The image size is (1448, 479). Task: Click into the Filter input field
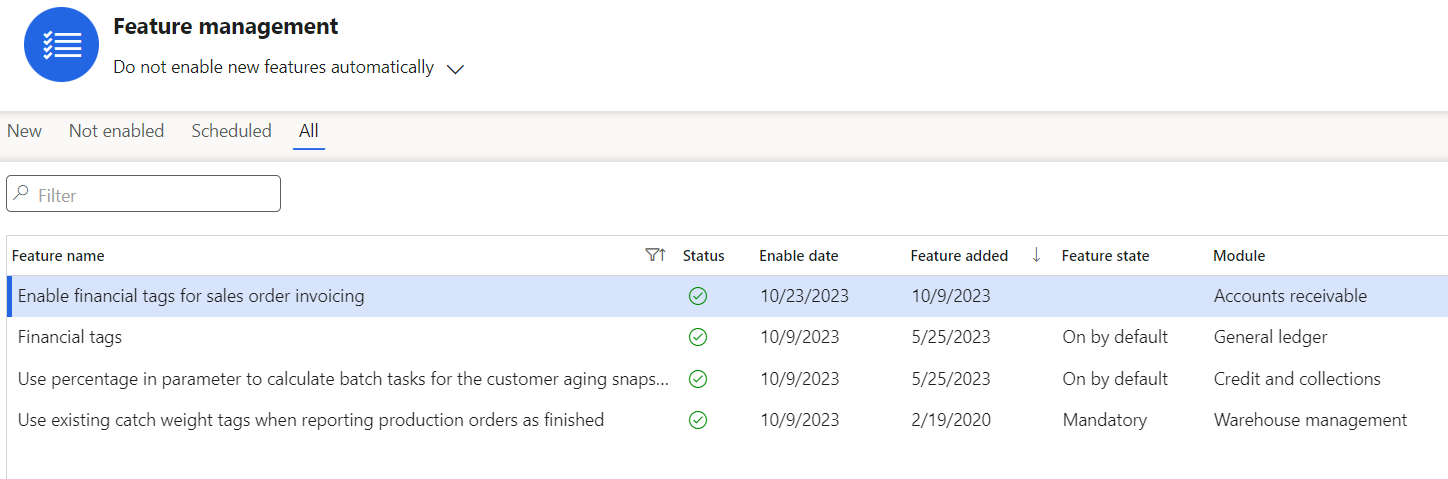[143, 194]
